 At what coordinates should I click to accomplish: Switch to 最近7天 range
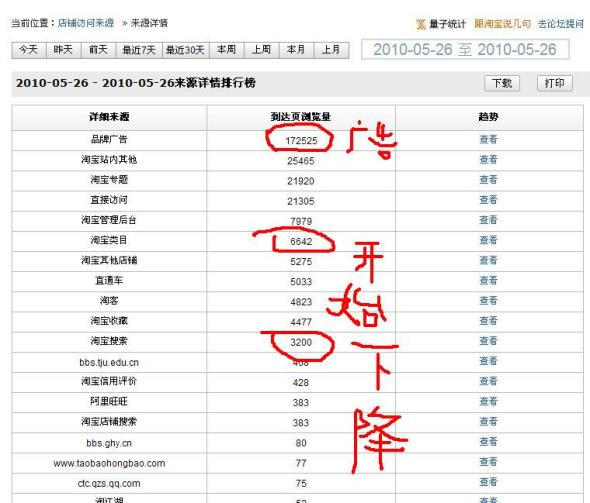click(x=139, y=50)
